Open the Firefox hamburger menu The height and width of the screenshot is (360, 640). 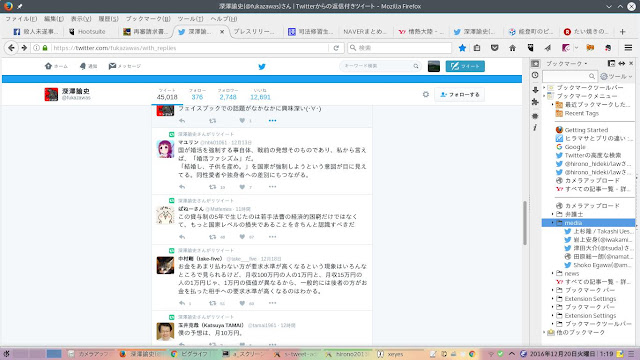[x=628, y=48]
